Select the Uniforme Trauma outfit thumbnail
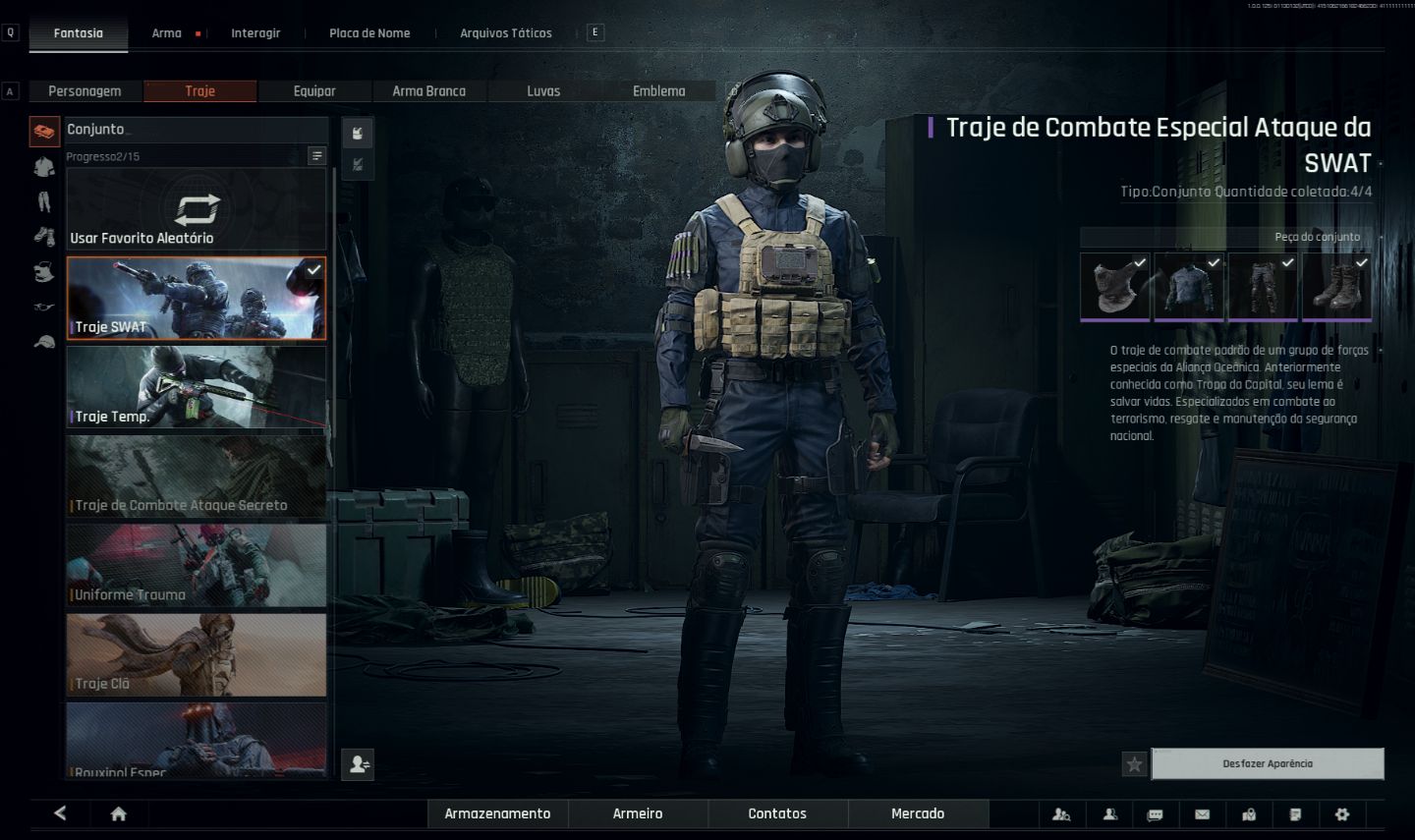Image resolution: width=1415 pixels, height=840 pixels. [197, 565]
